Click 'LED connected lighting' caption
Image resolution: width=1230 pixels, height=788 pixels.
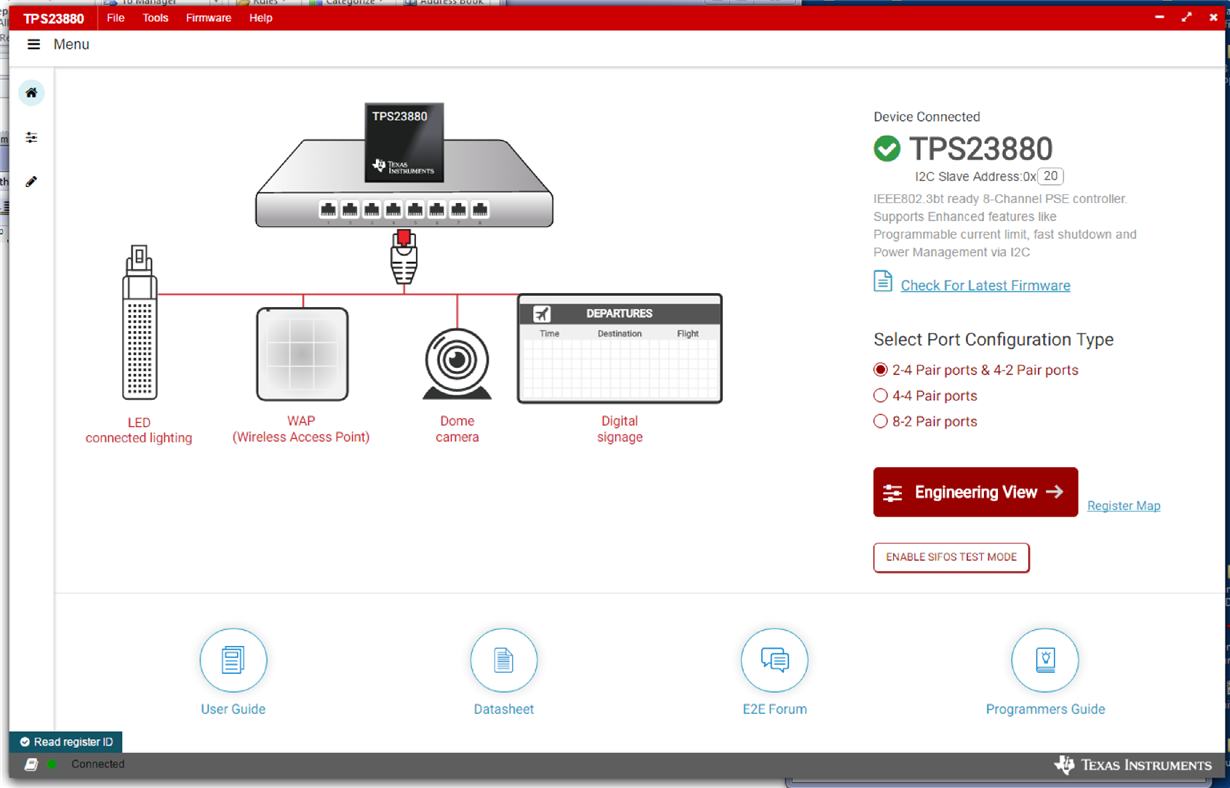coord(139,430)
